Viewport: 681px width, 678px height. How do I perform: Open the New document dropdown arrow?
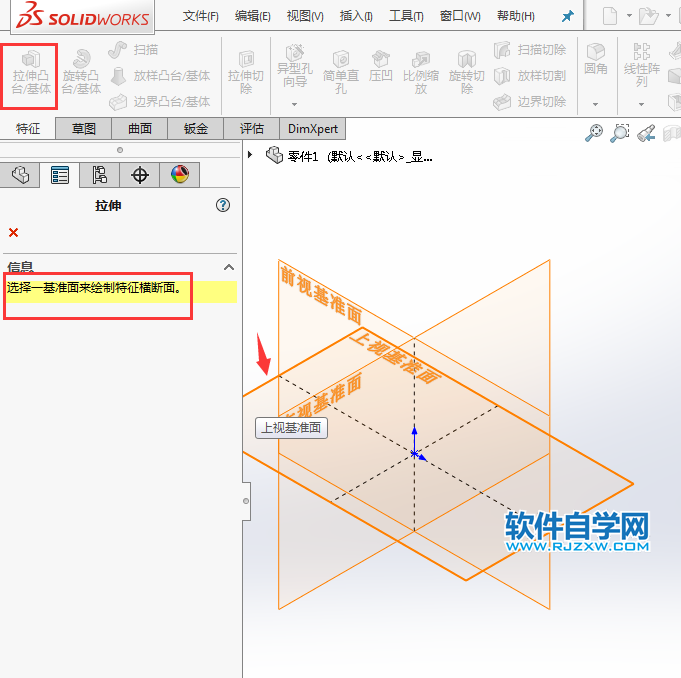point(629,16)
